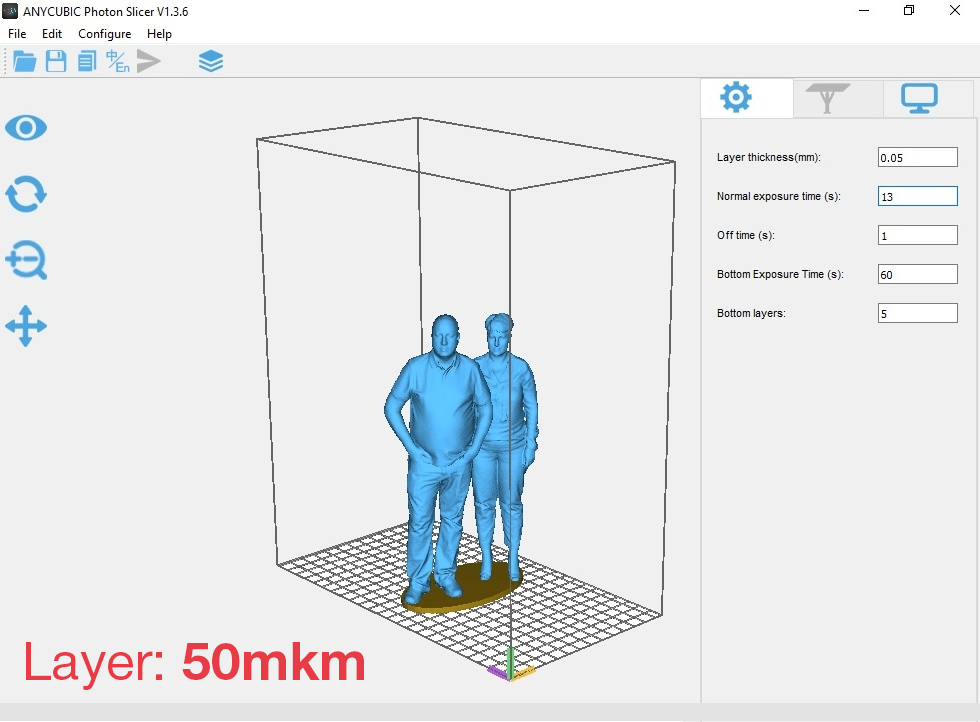Click the "Normal exposure time (s):" label
Image resolution: width=980 pixels, height=722 pixels.
coord(779,196)
